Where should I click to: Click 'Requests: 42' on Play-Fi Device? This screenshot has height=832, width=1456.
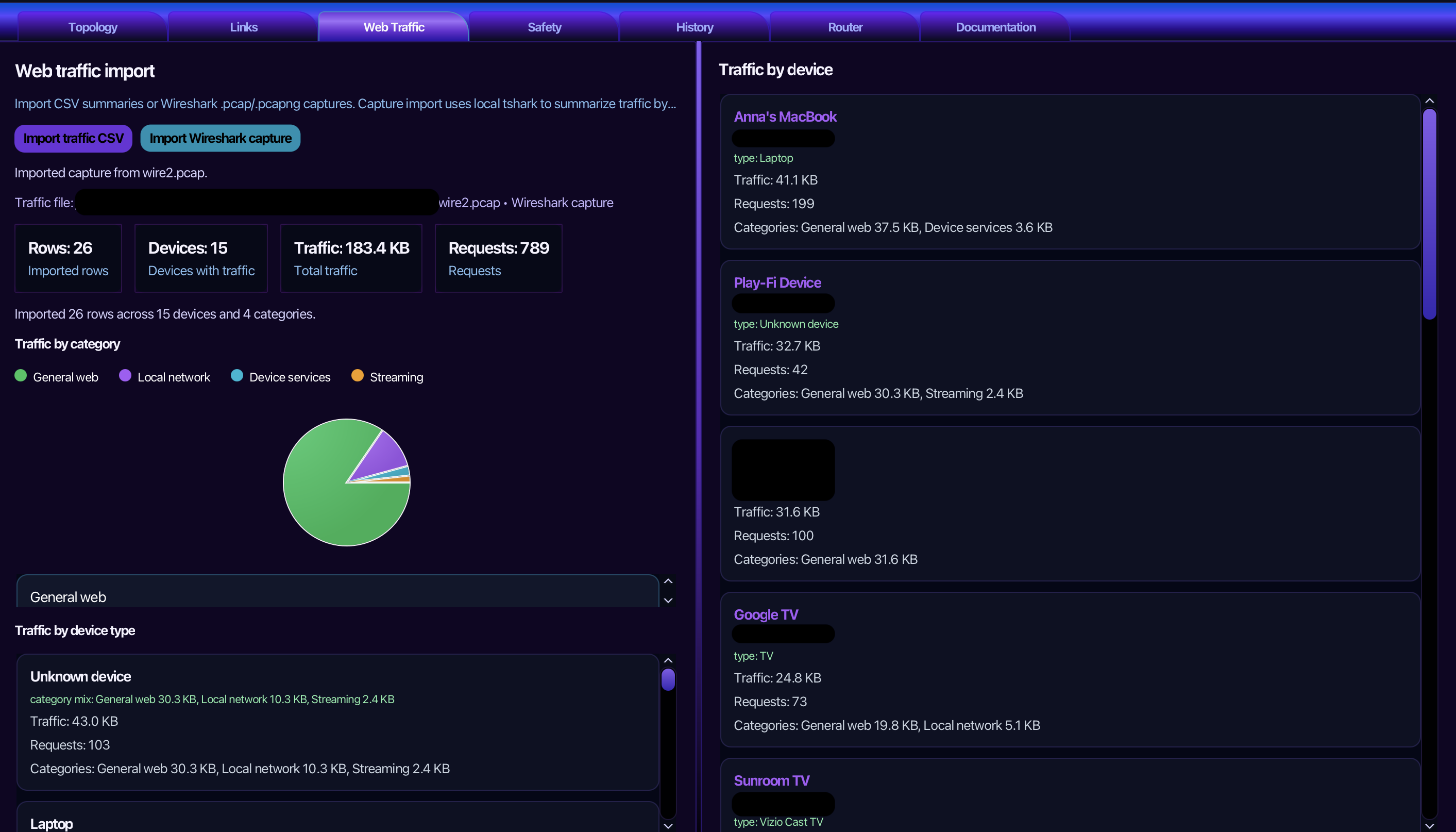click(770, 370)
